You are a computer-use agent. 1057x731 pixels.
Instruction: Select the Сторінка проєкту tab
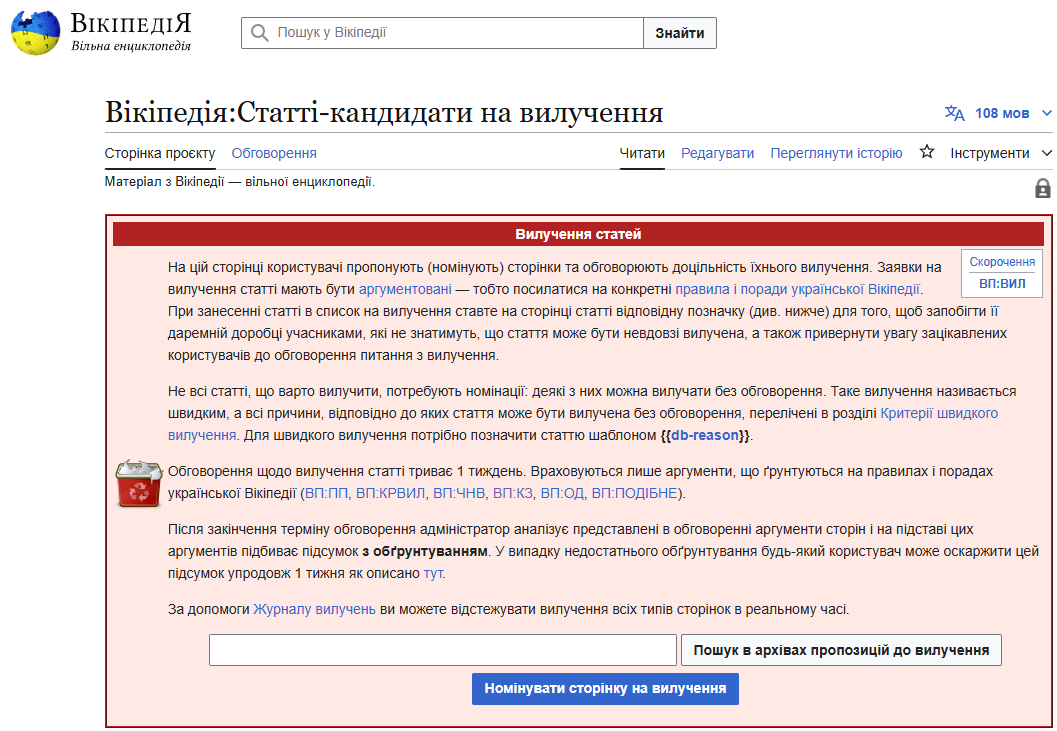pyautogui.click(x=160, y=153)
